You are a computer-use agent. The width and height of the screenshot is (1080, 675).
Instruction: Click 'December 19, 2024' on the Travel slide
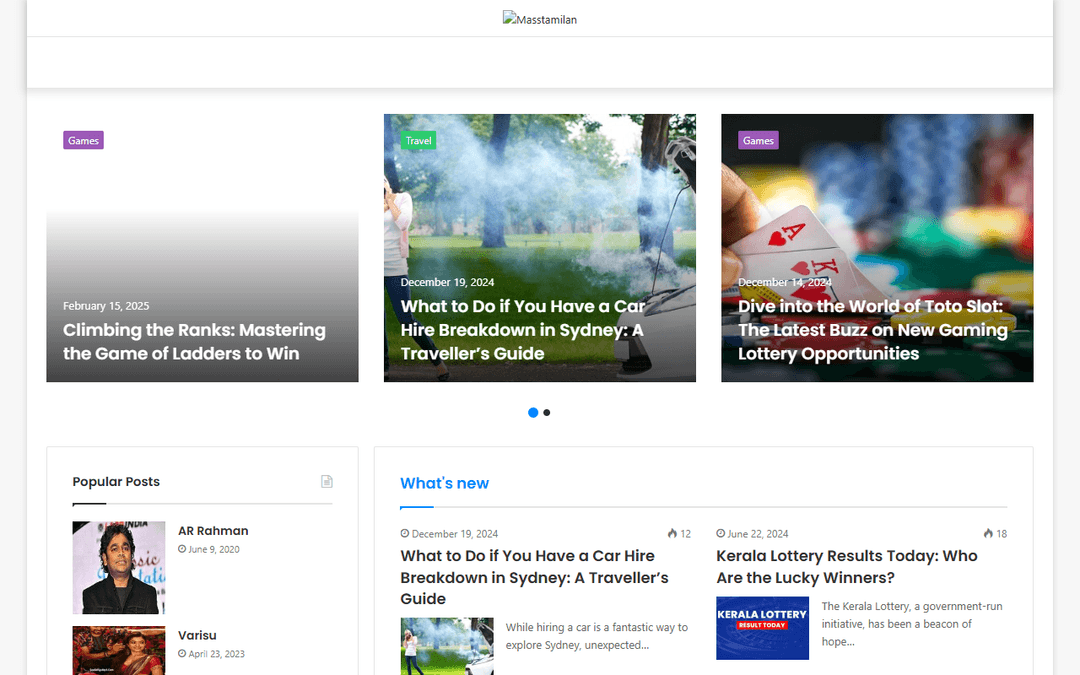[447, 282]
